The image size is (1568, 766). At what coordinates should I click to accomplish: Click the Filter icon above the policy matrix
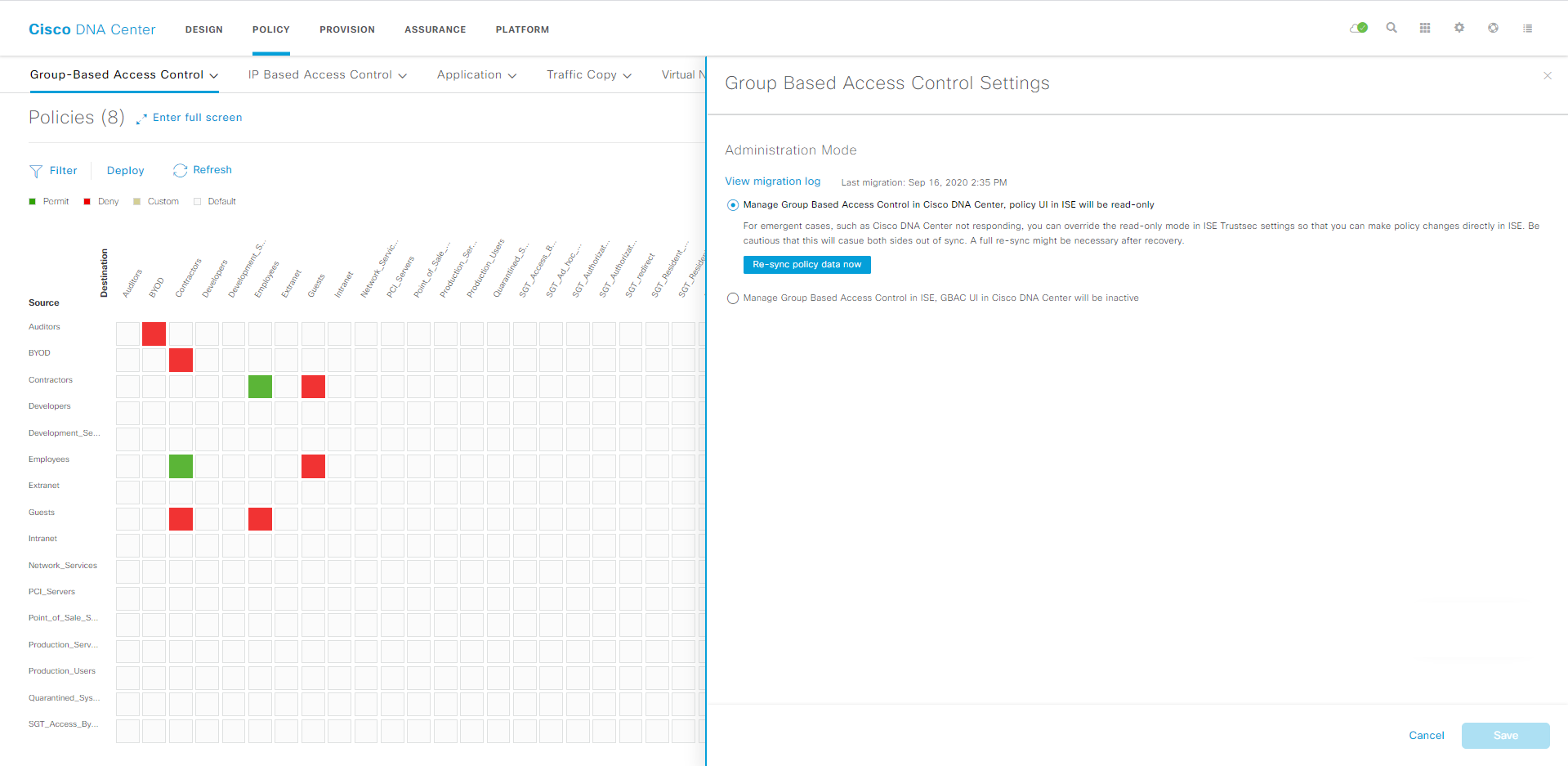pos(36,170)
